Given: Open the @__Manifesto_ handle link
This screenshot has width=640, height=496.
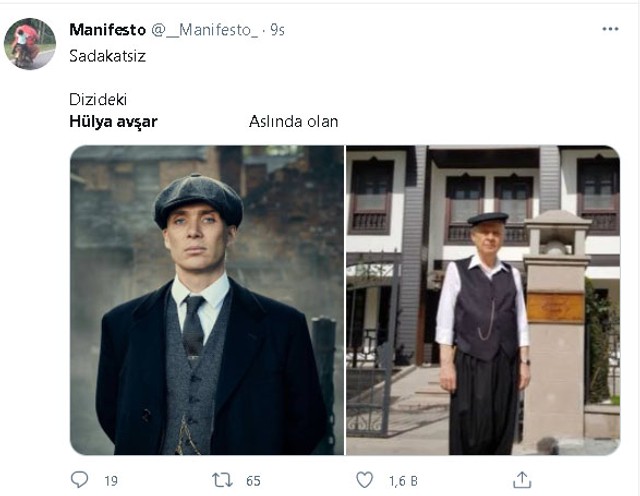Looking at the screenshot, I should (x=205, y=30).
